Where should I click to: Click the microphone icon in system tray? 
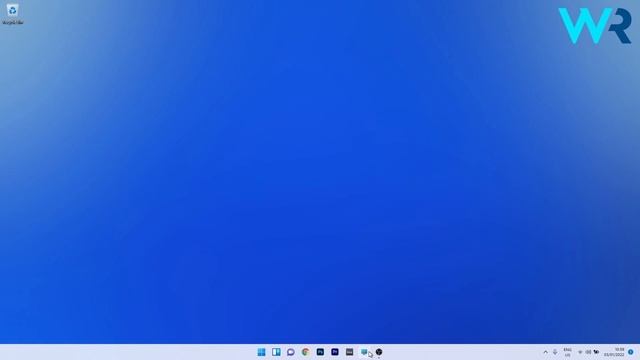(555, 352)
